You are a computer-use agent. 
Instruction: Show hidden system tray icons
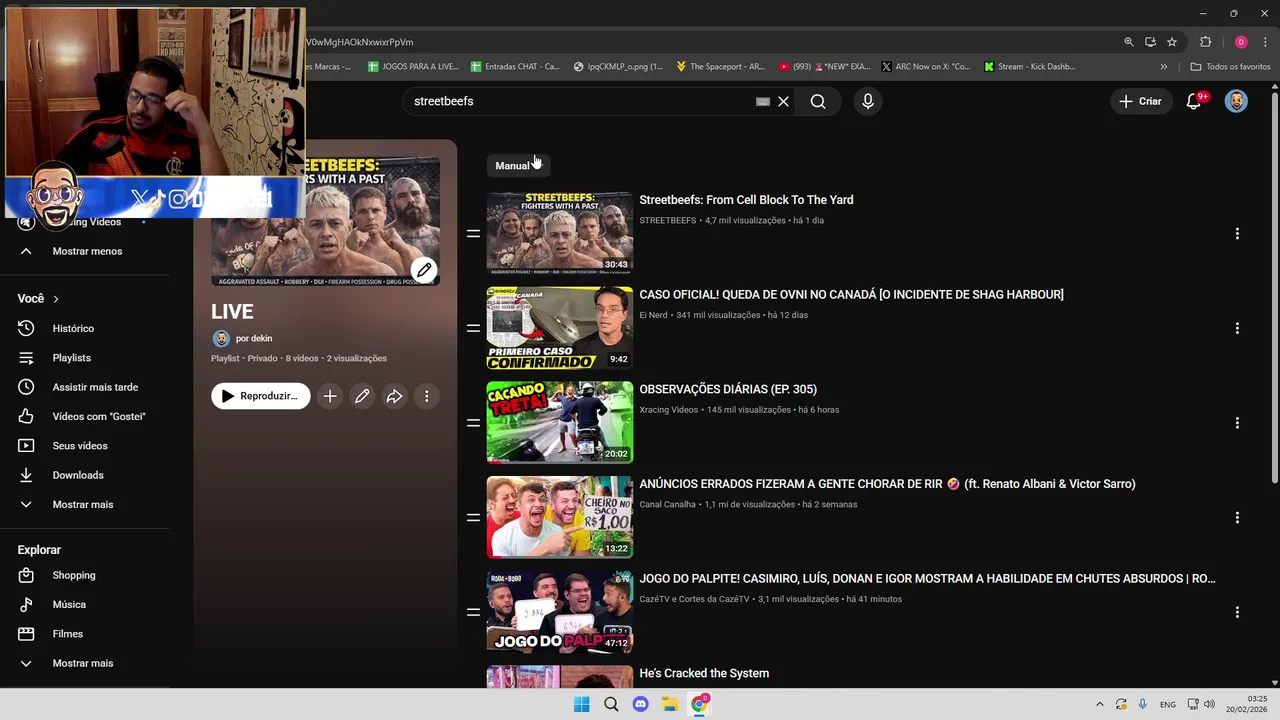click(1099, 704)
